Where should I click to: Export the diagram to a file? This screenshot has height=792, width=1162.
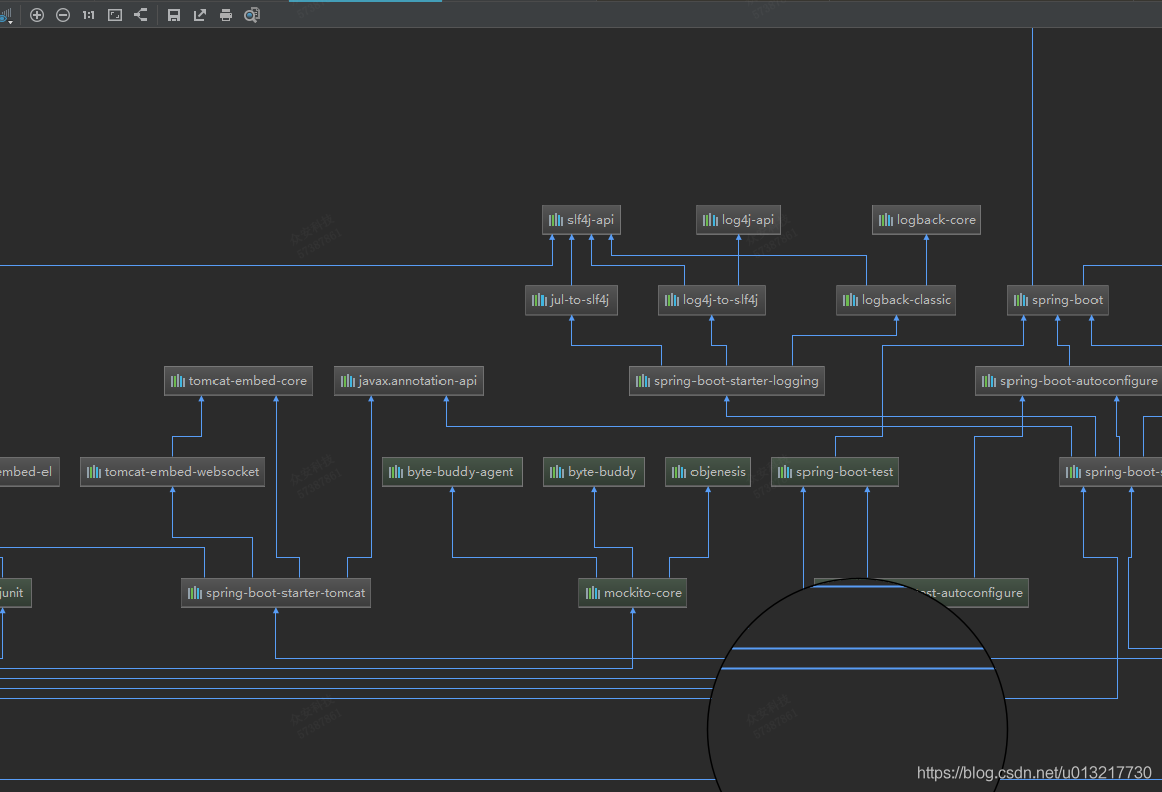[200, 15]
